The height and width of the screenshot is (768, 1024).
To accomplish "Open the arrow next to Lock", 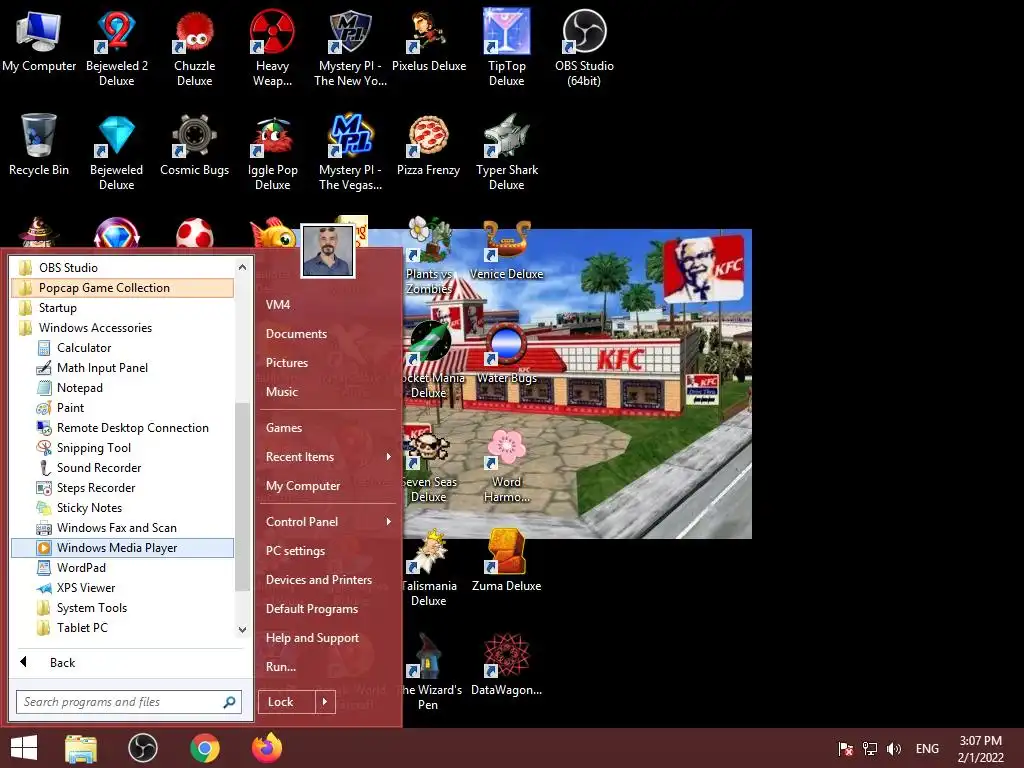I will pos(325,702).
